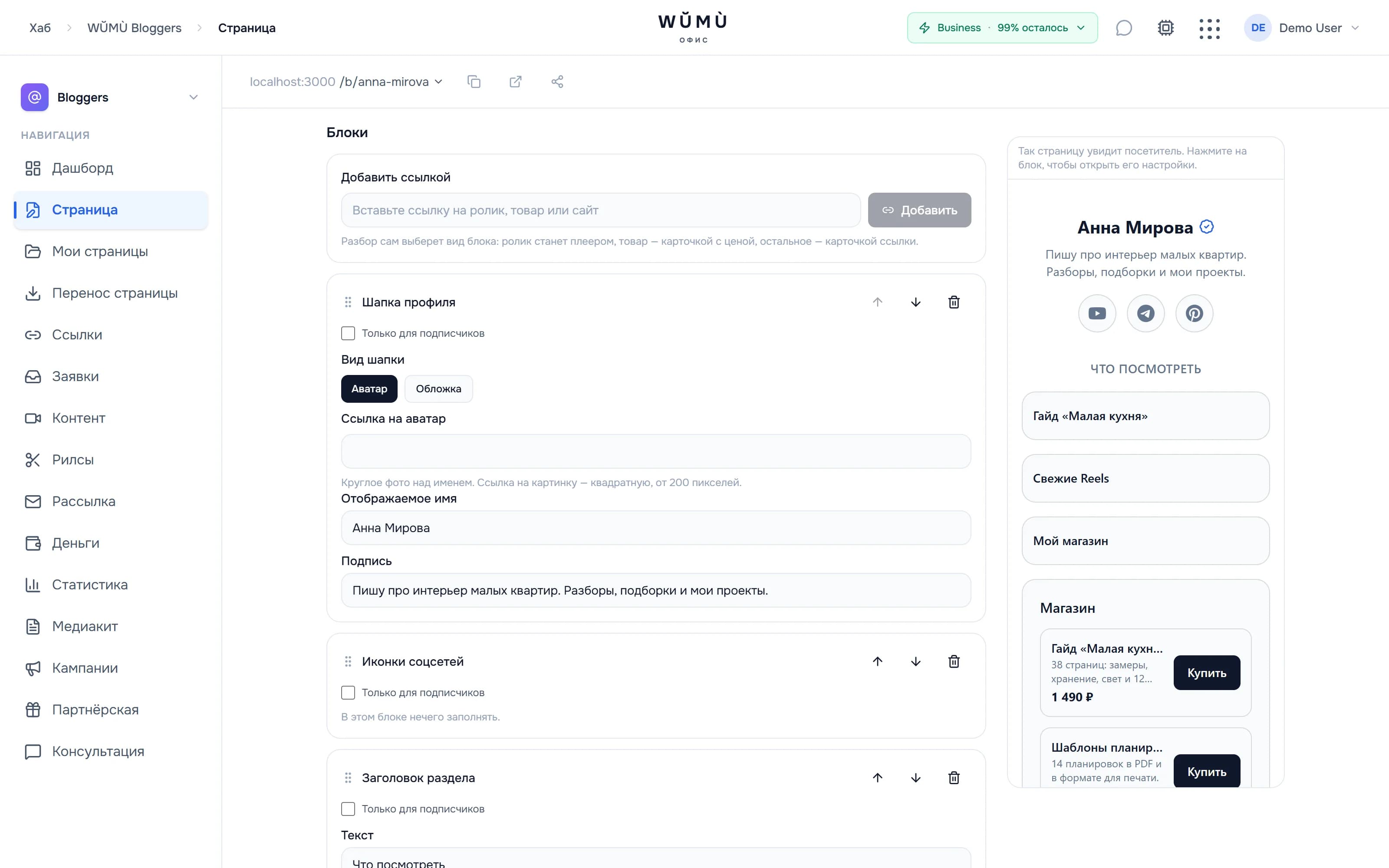Open Партнёрская in the sidebar
1389x868 pixels.
coord(111,710)
